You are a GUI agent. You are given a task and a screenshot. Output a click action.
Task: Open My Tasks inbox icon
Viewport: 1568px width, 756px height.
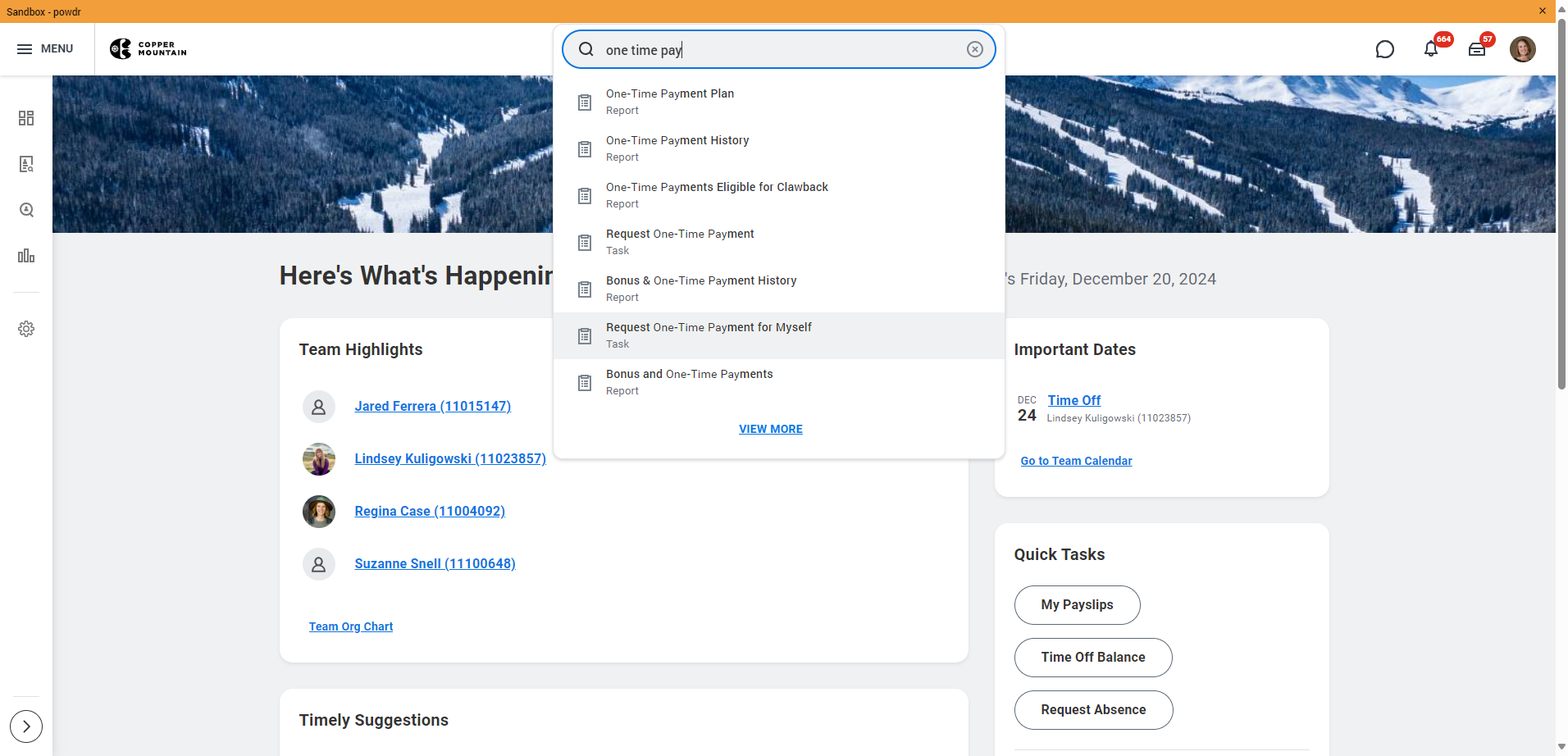tap(1477, 49)
